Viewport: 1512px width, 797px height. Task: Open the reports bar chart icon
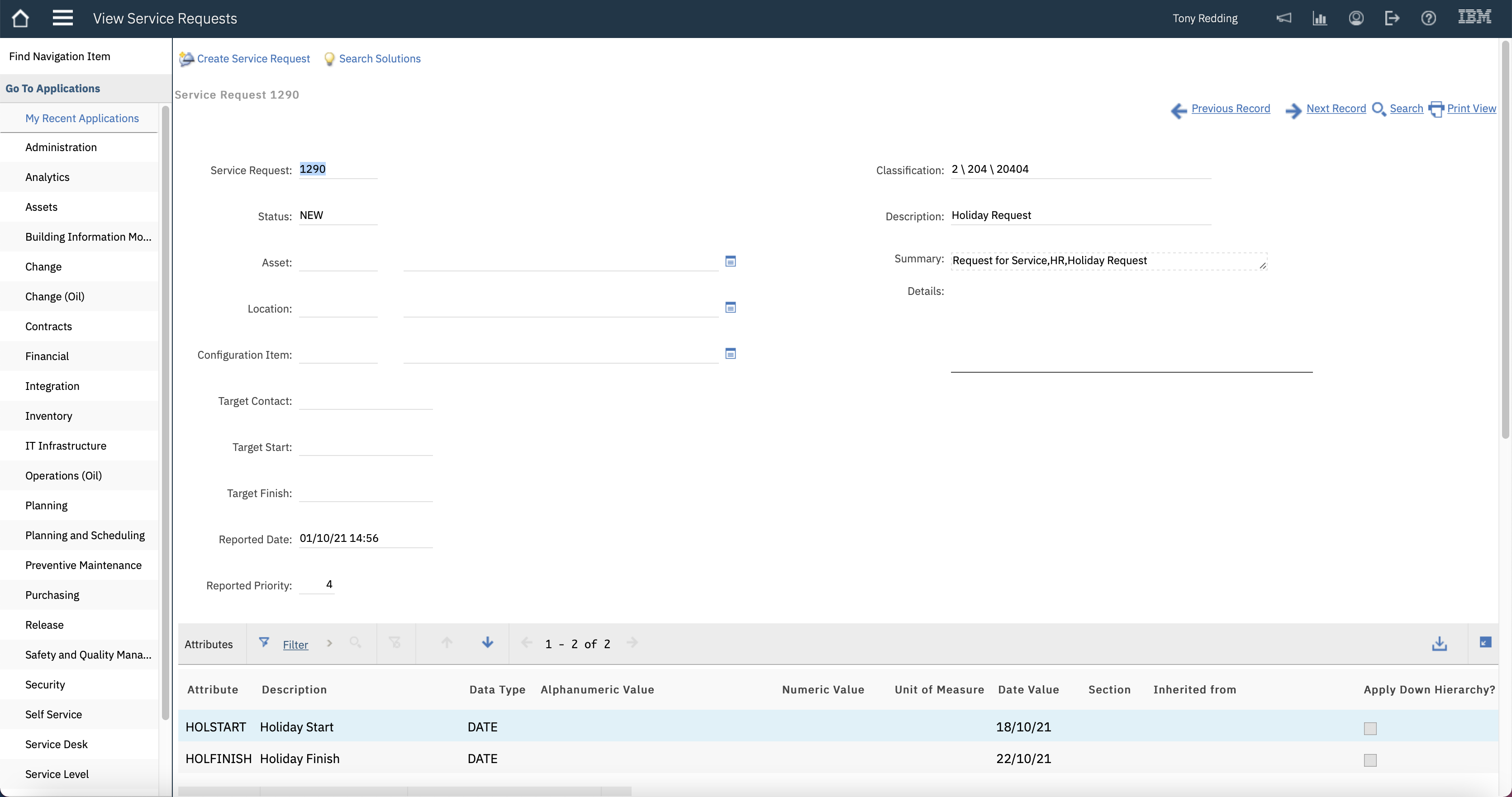click(1319, 18)
